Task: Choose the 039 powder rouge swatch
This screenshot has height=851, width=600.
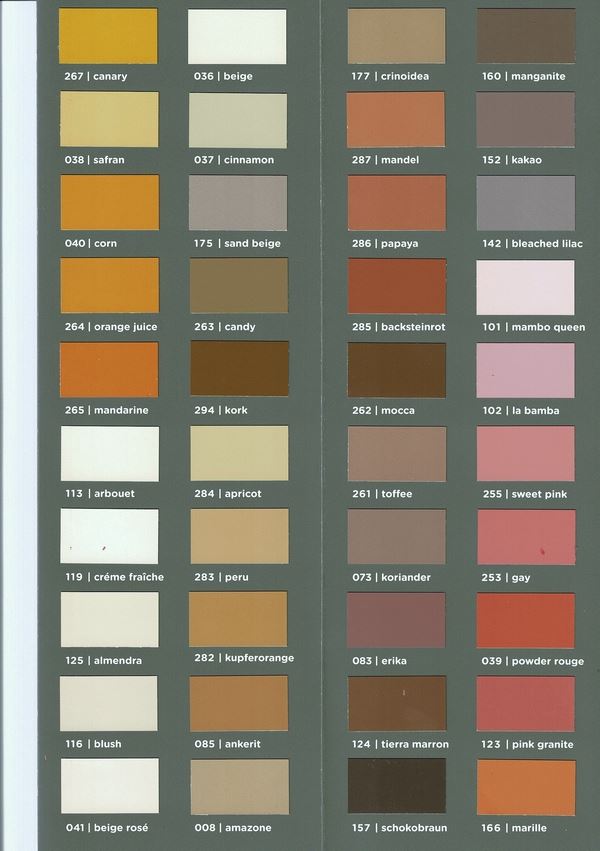Action: pyautogui.click(x=525, y=619)
